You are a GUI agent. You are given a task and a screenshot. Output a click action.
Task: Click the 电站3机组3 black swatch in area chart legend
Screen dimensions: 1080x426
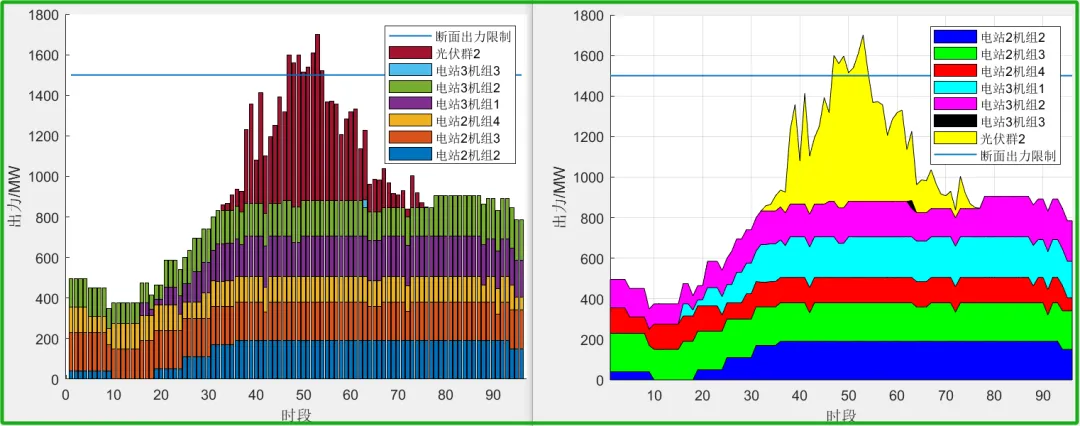955,121
